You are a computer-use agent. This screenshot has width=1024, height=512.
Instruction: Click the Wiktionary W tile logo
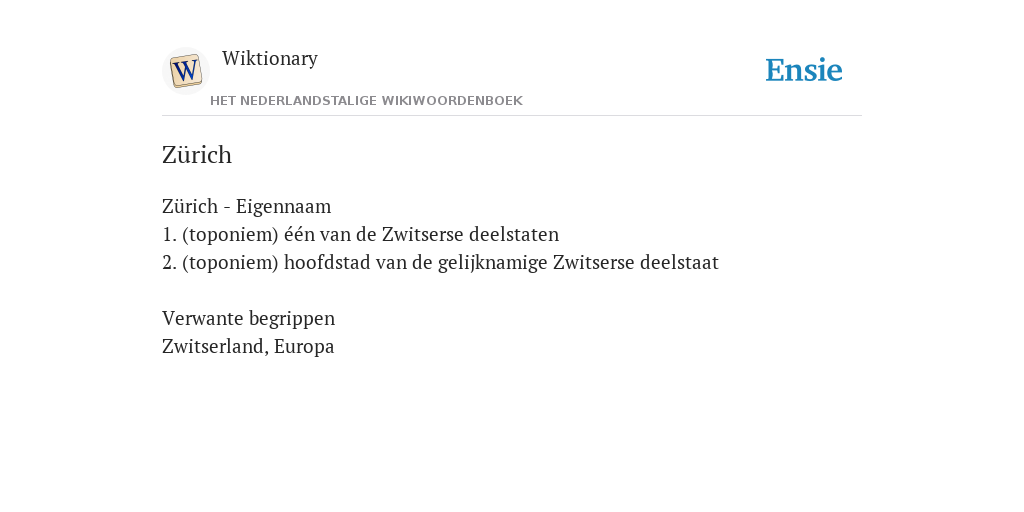click(x=186, y=71)
